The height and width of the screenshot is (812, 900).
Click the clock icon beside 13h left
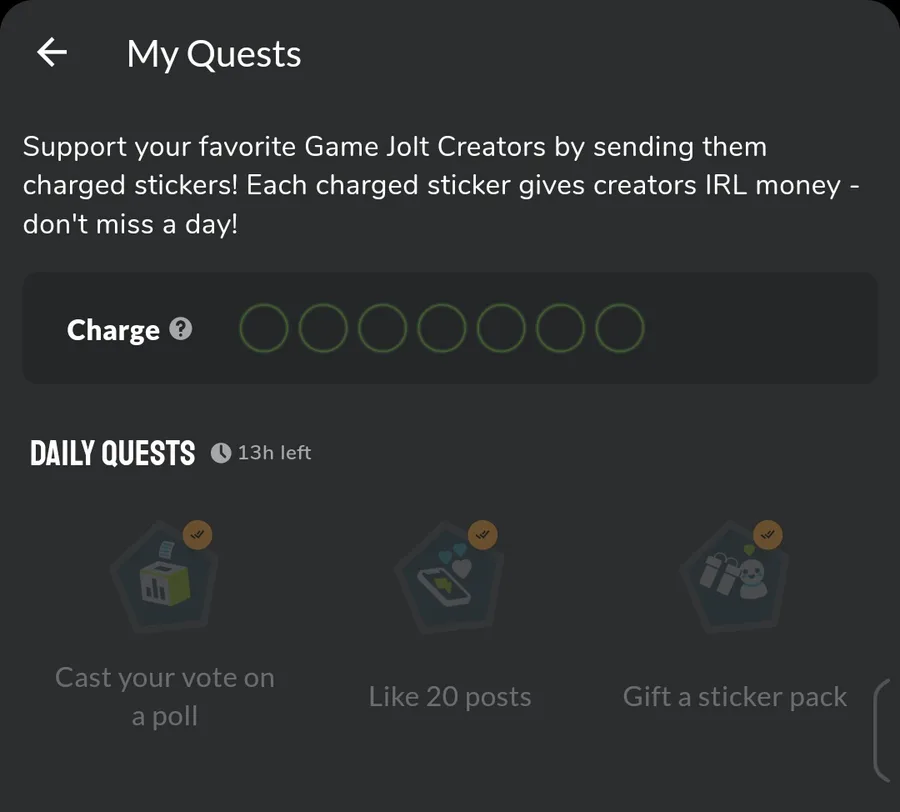pos(220,454)
